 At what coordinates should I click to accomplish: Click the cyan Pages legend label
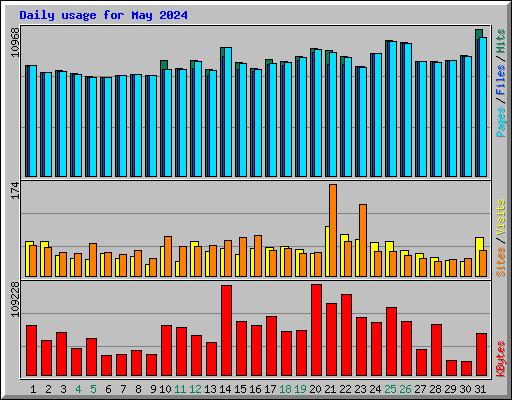501,122
